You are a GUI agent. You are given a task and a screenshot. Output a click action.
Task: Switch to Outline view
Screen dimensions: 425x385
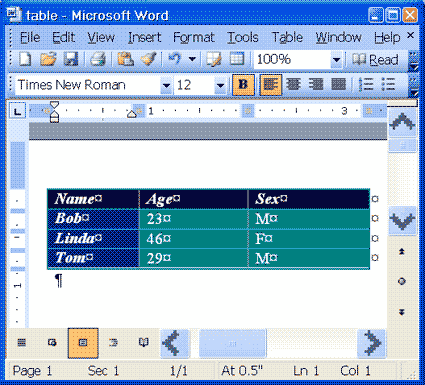[x=113, y=343]
